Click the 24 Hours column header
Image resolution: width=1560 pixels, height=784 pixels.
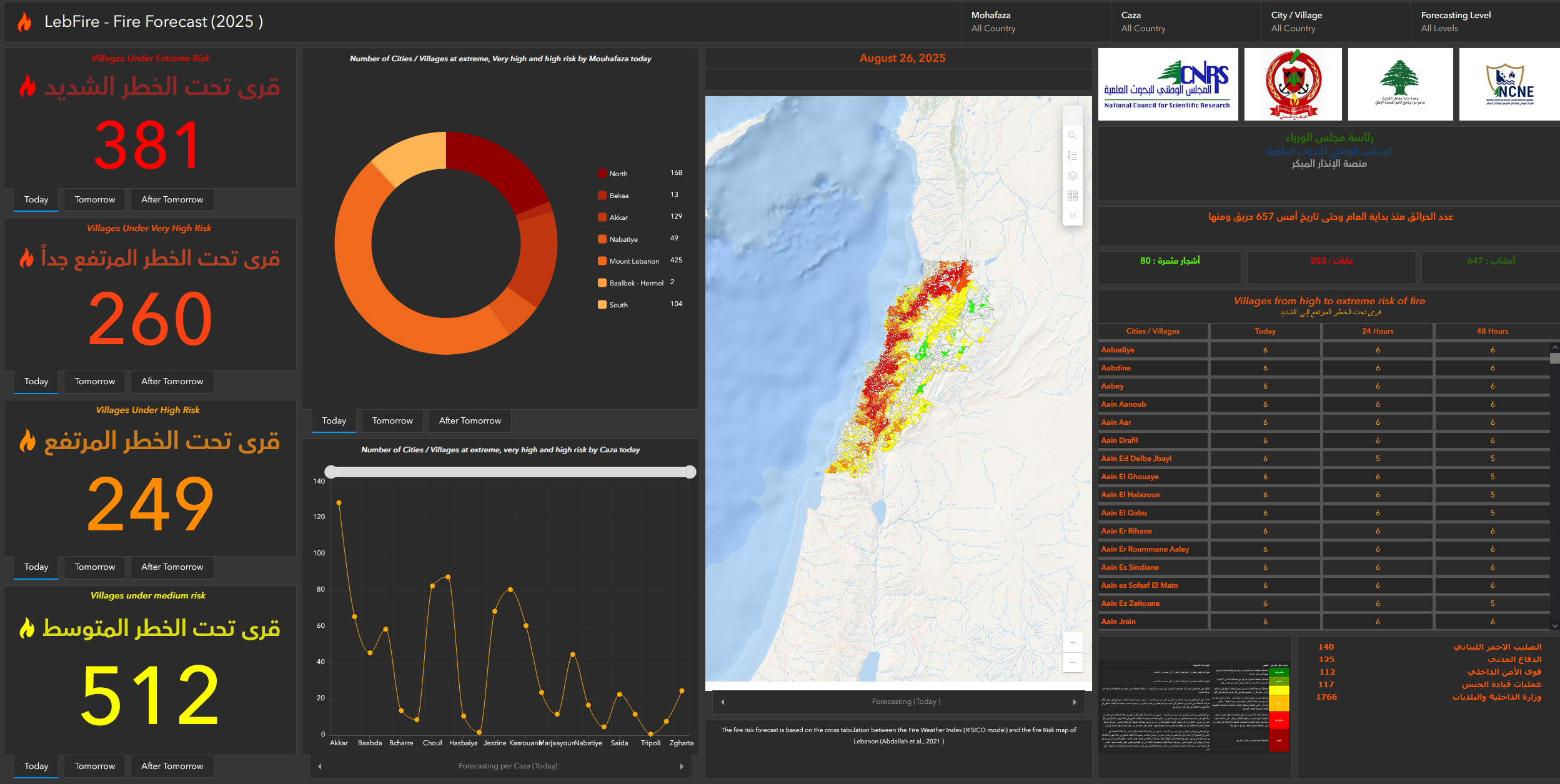tap(1378, 332)
